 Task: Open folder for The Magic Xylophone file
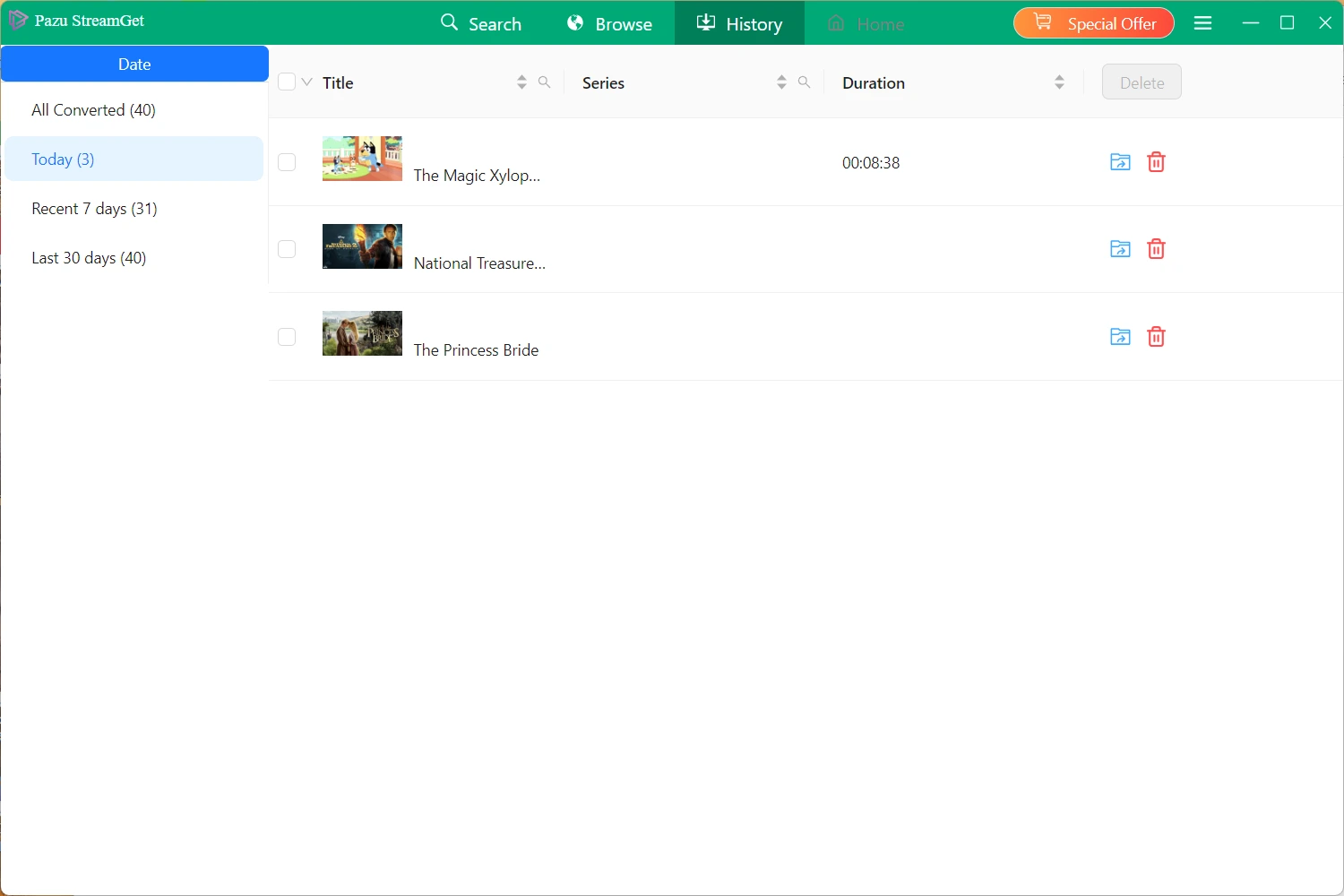point(1120,162)
